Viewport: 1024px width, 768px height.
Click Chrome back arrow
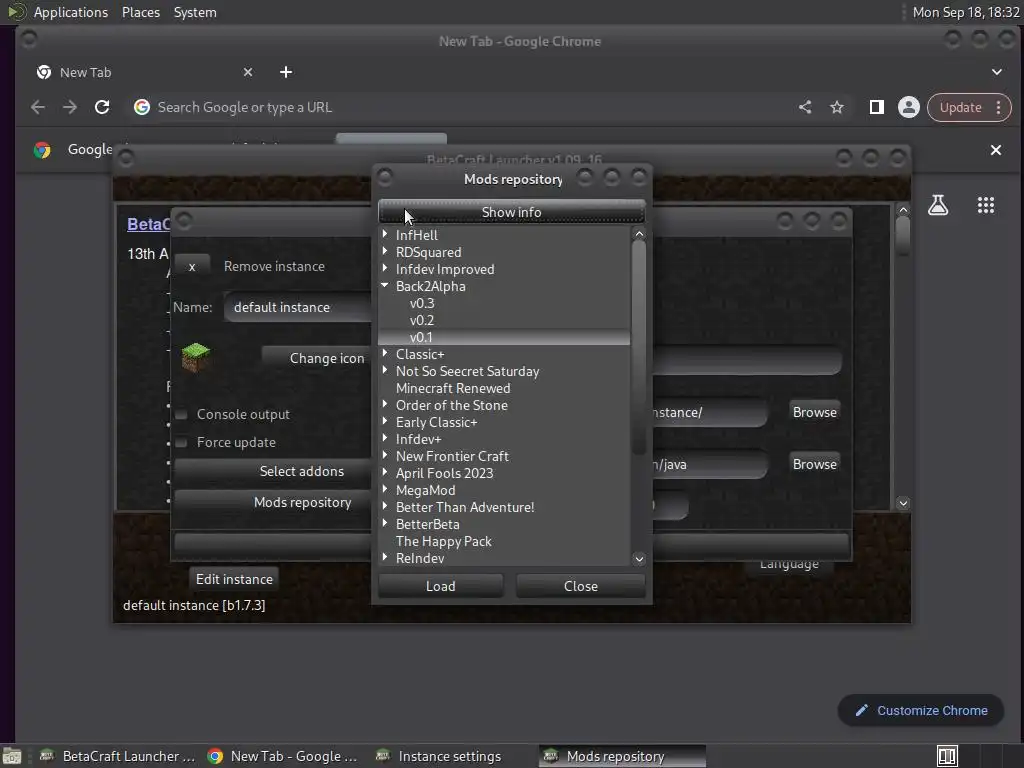coord(38,107)
